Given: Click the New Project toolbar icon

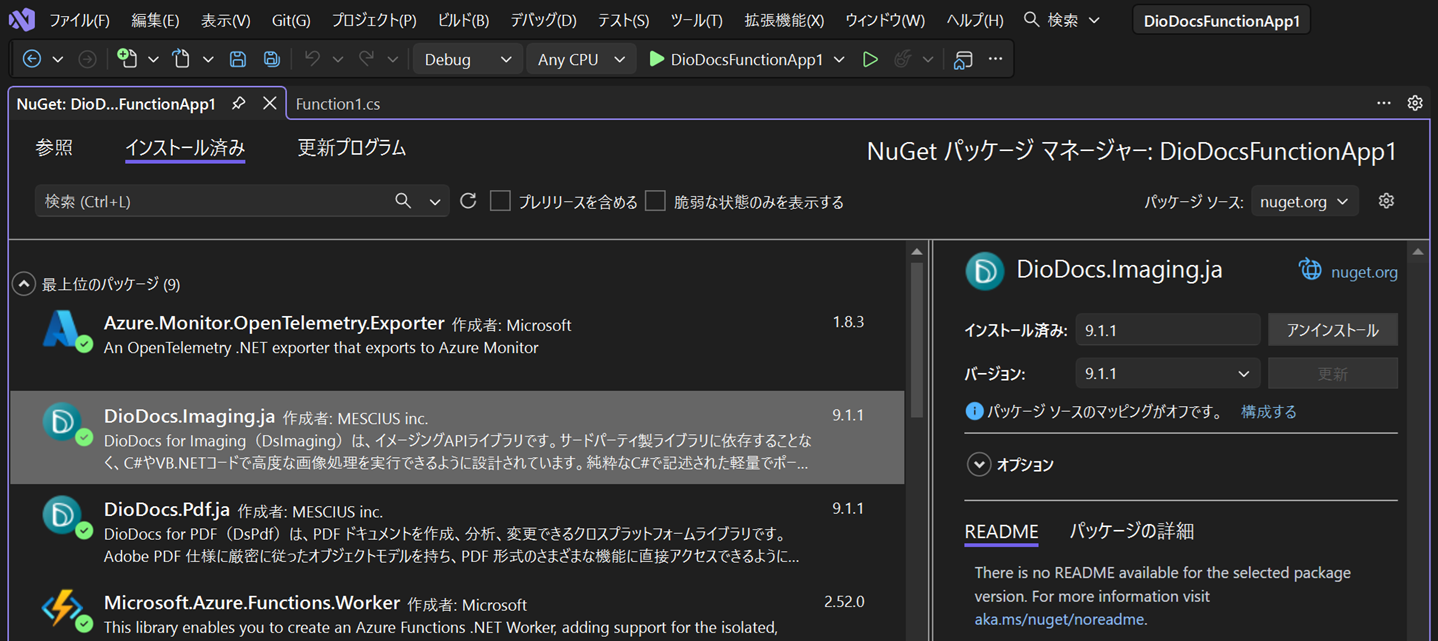Looking at the screenshot, I should (127, 59).
